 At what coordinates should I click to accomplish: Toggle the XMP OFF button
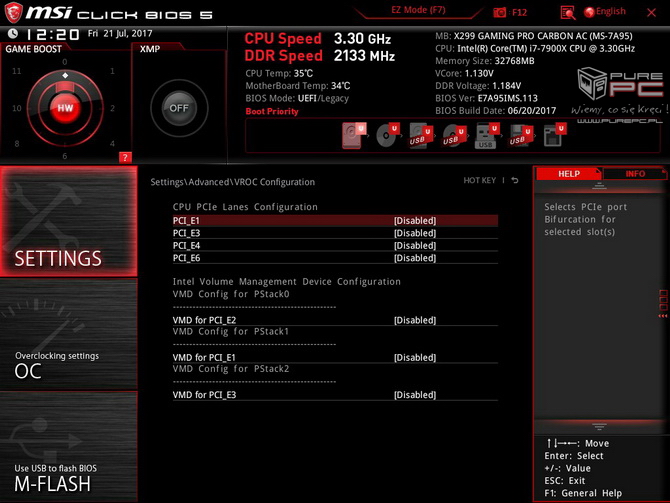coord(179,108)
